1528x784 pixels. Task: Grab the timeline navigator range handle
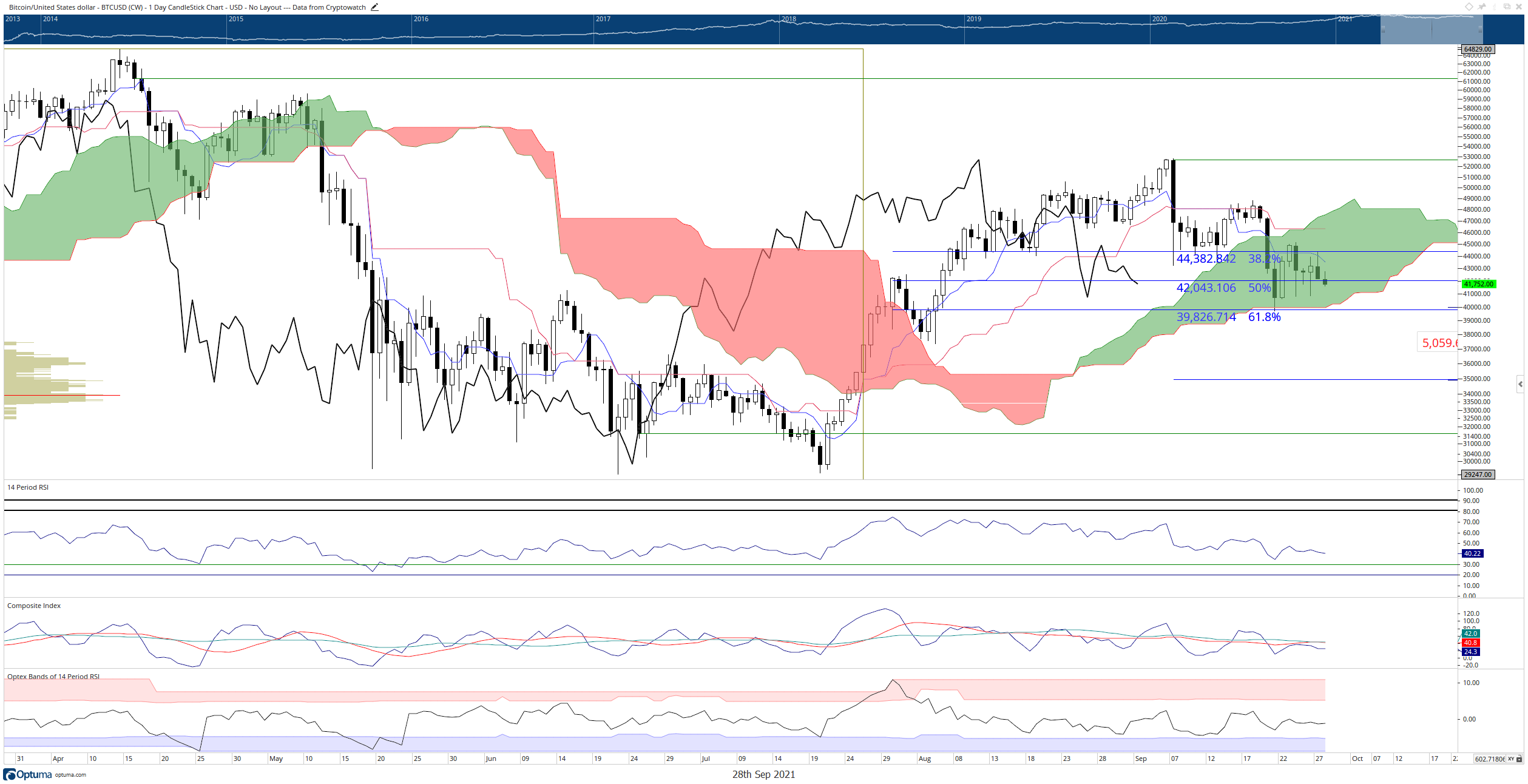pyautogui.click(x=1432, y=29)
